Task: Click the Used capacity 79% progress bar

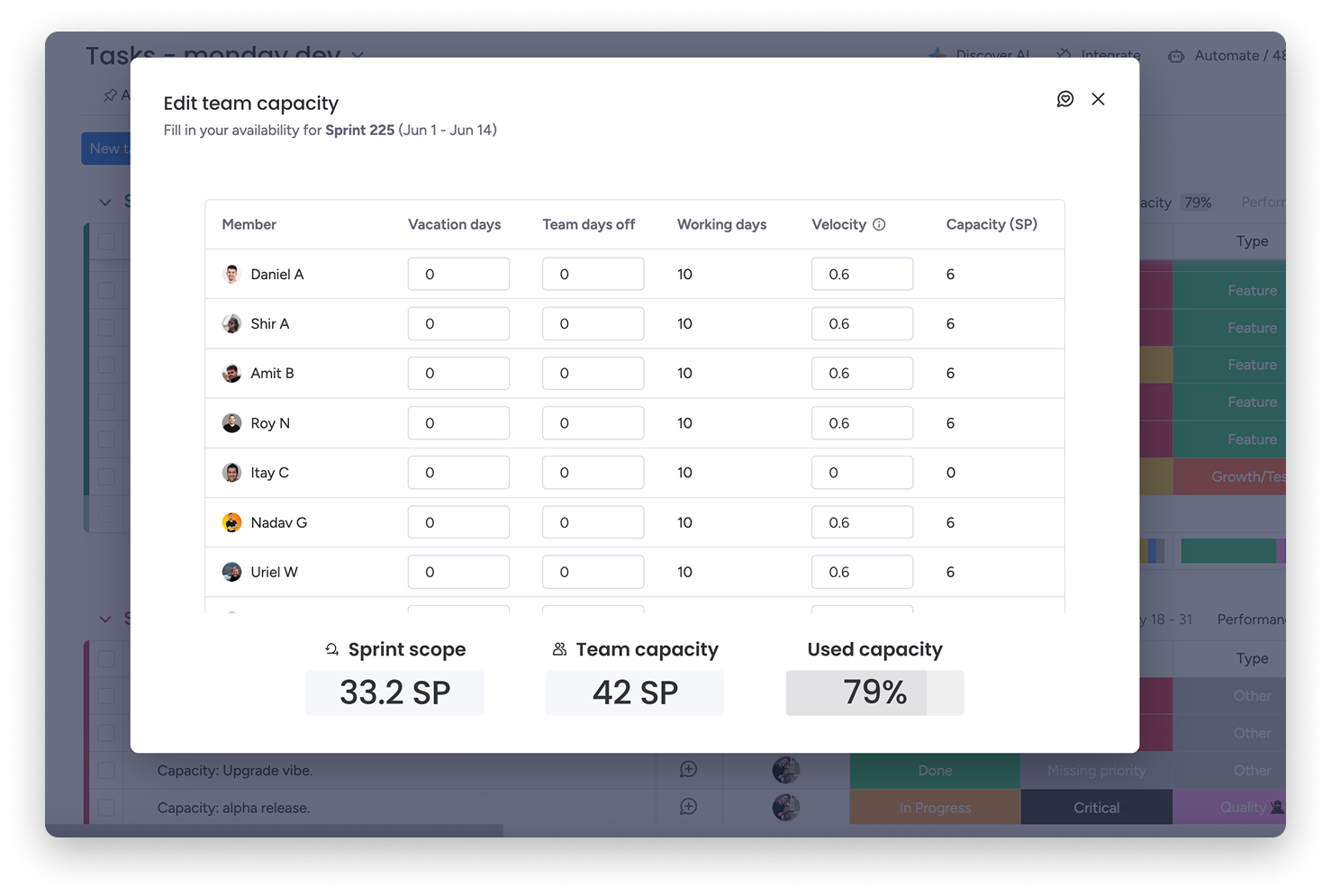Action: [x=874, y=692]
